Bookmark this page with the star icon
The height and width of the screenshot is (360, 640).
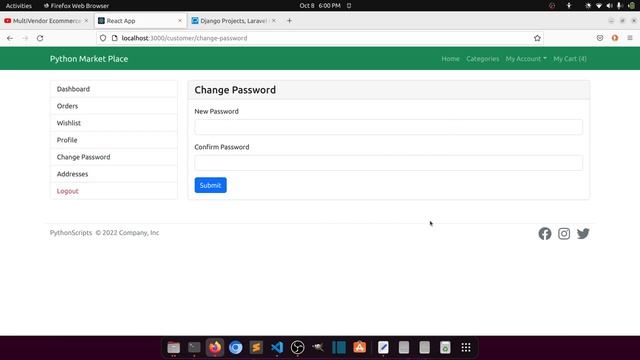click(x=537, y=38)
